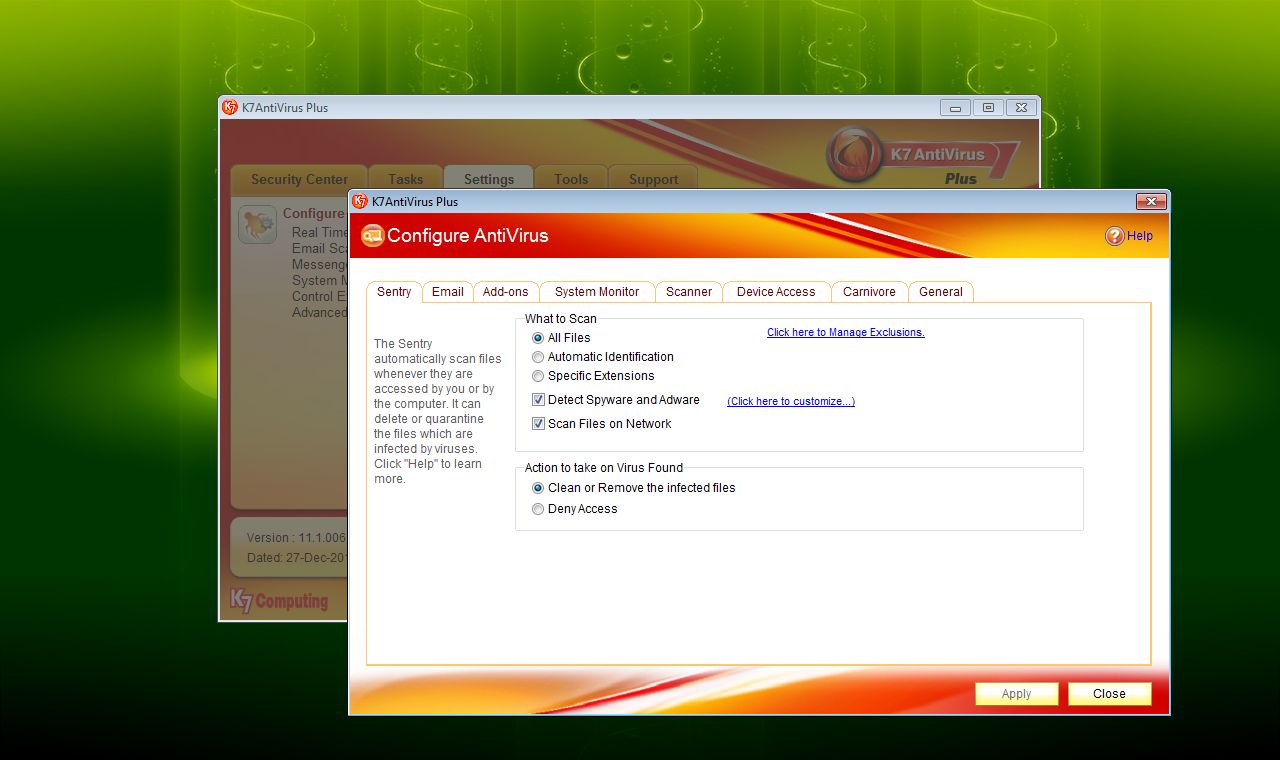The image size is (1280, 760).
Task: Open the Add-ons tab
Action: point(505,292)
